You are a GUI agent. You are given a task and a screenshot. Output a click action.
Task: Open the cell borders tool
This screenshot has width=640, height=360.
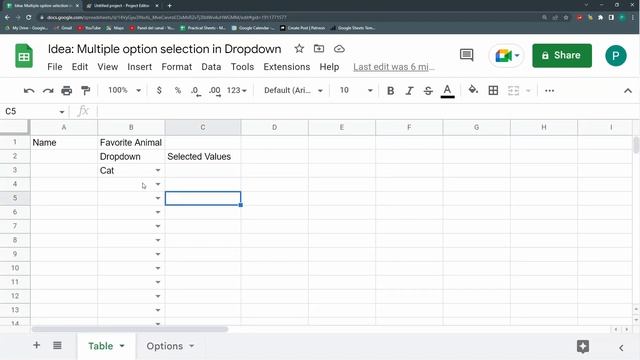tap(493, 91)
